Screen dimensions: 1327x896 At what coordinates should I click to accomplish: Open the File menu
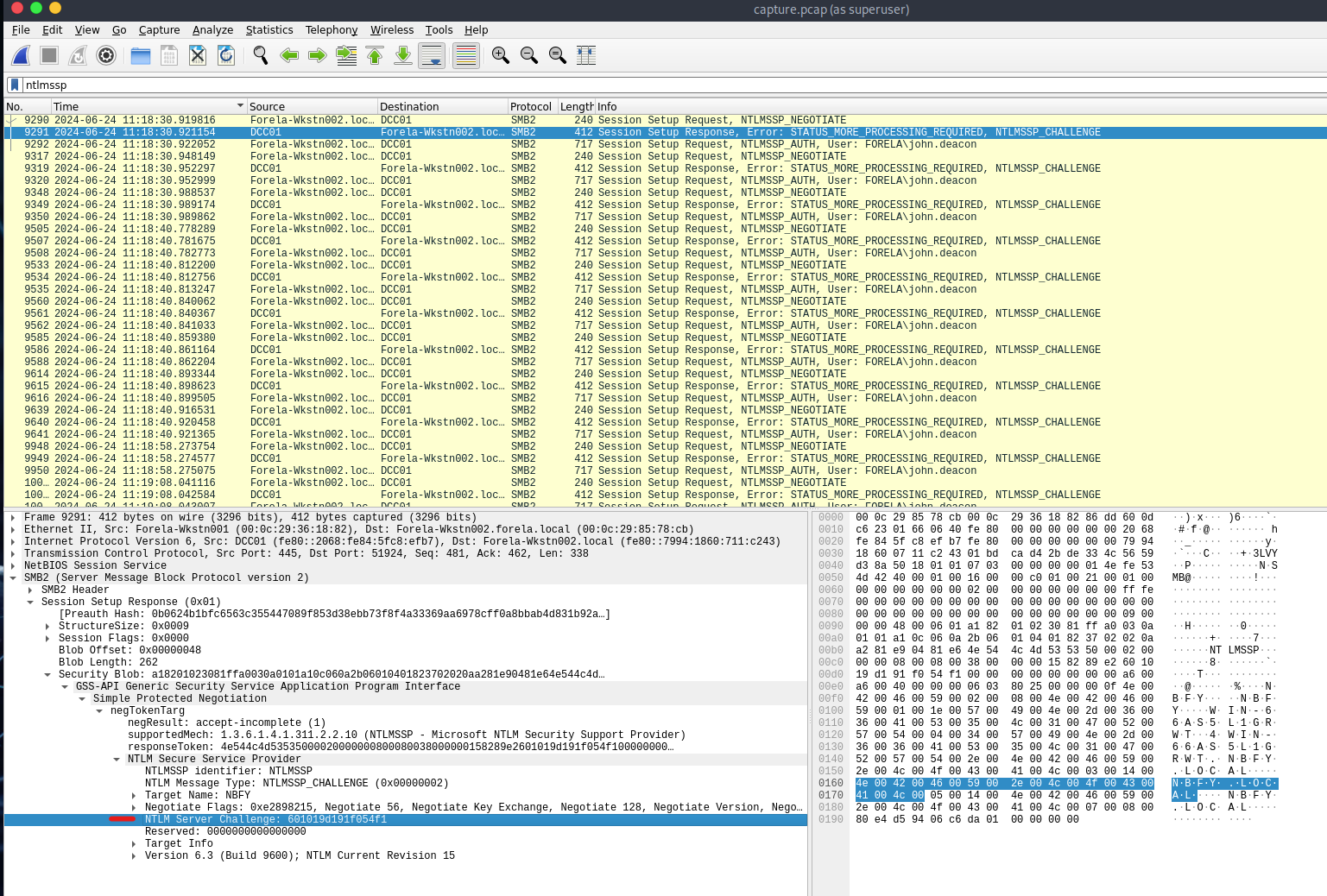pyautogui.click(x=21, y=29)
